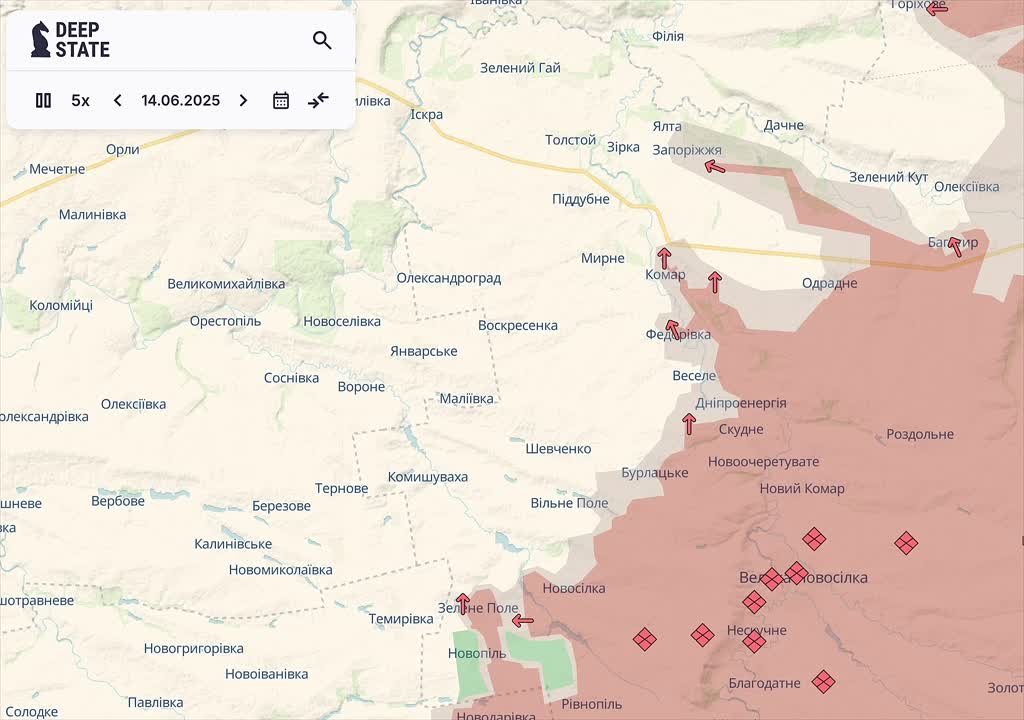Click leftward arrow right of Зелене Поле
Image resolution: width=1024 pixels, height=720 pixels.
pos(522,621)
